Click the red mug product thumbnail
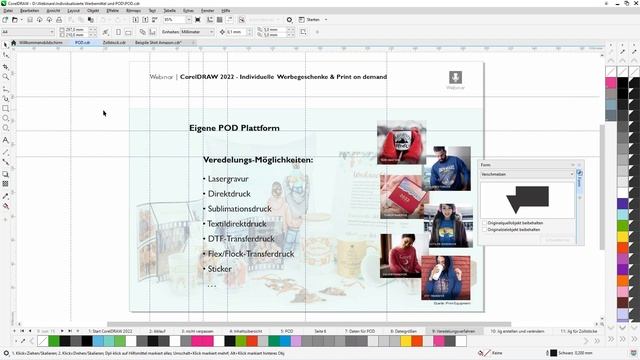The image size is (640, 360). (402, 142)
